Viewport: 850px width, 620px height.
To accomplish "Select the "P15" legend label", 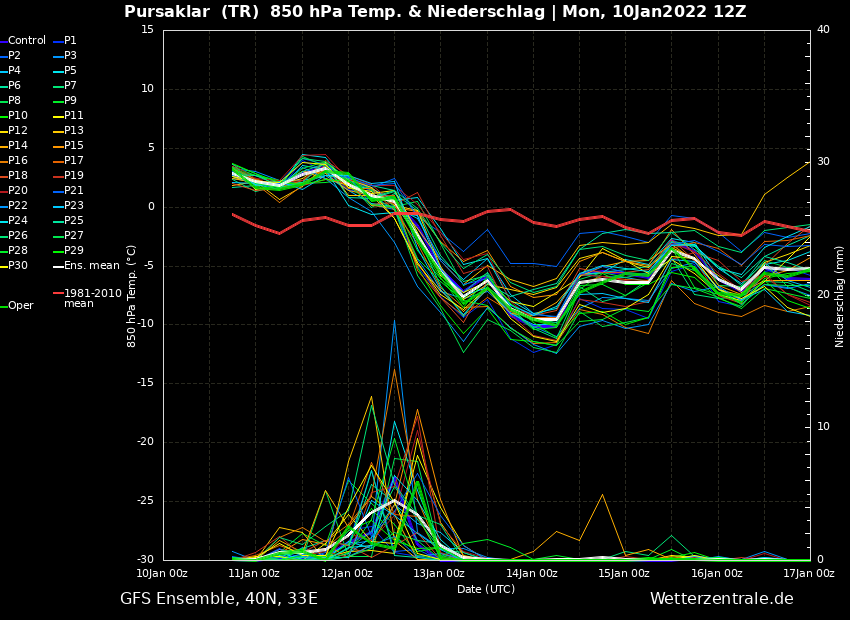I will 74,146.
